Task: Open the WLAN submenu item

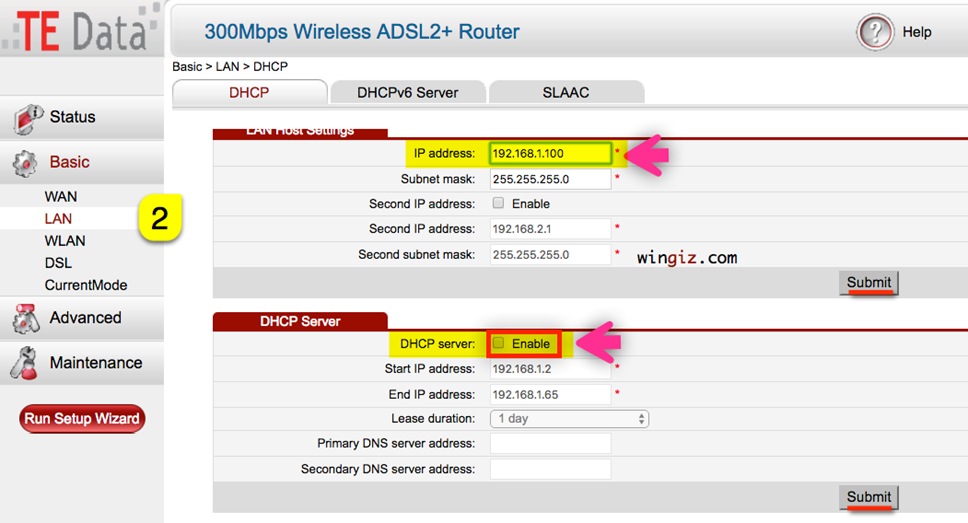Action: tap(65, 241)
